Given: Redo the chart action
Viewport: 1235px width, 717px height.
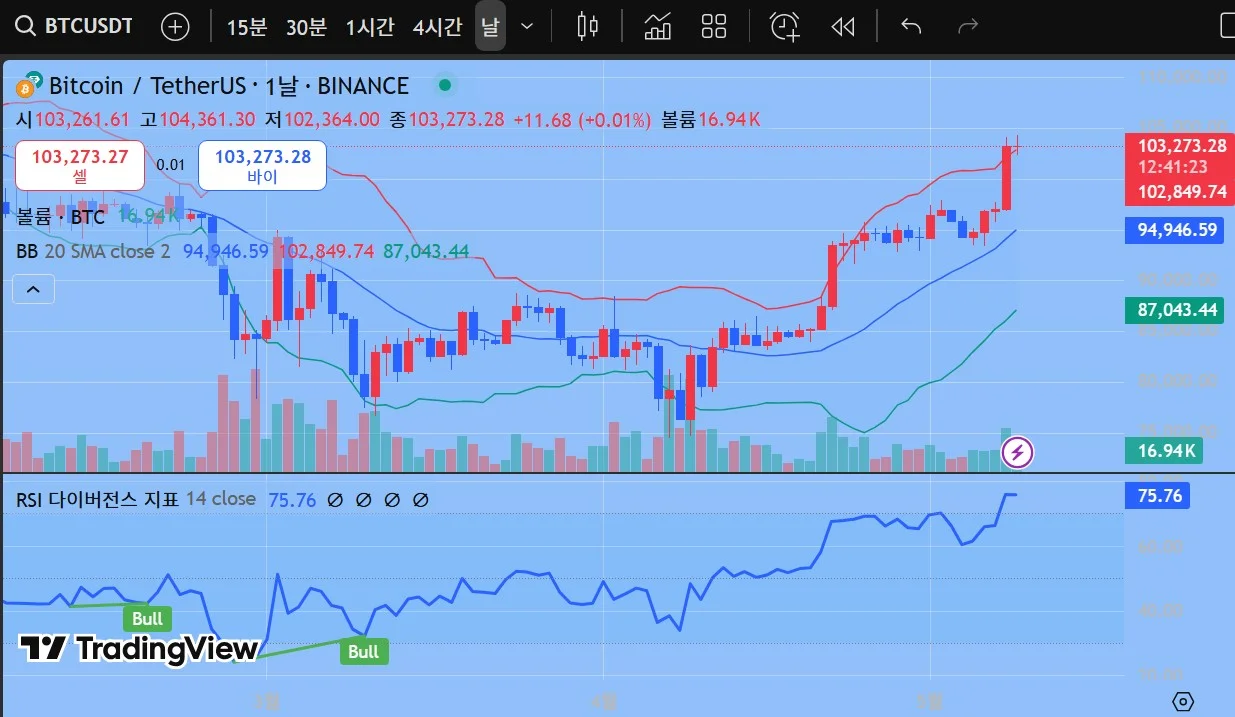Looking at the screenshot, I should 968,27.
